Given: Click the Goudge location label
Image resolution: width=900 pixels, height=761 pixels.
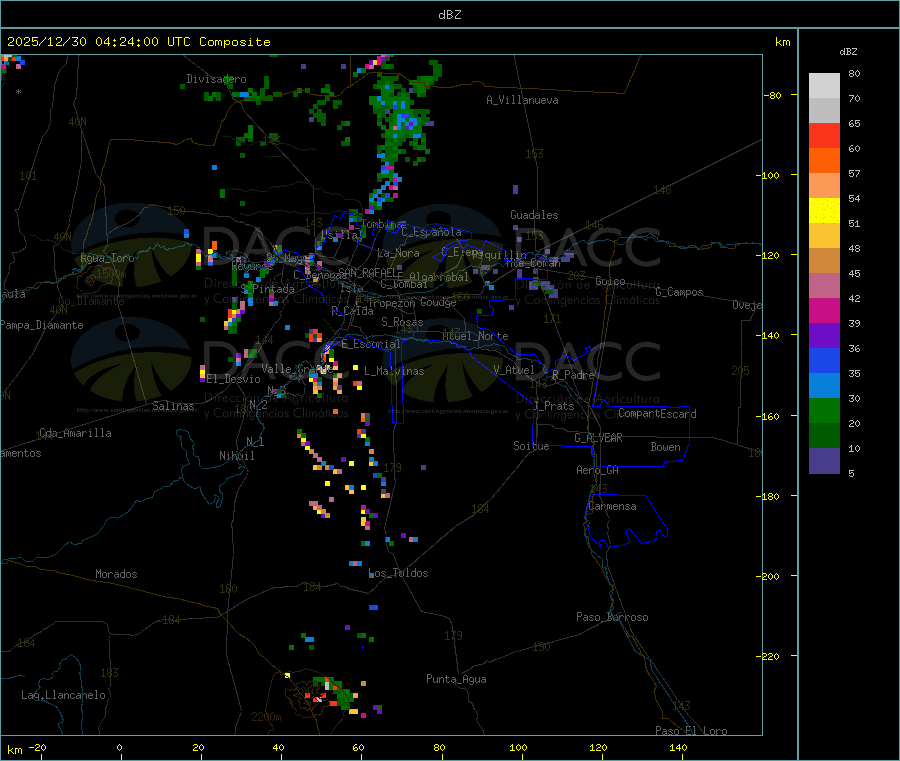Looking at the screenshot, I should tap(439, 302).
